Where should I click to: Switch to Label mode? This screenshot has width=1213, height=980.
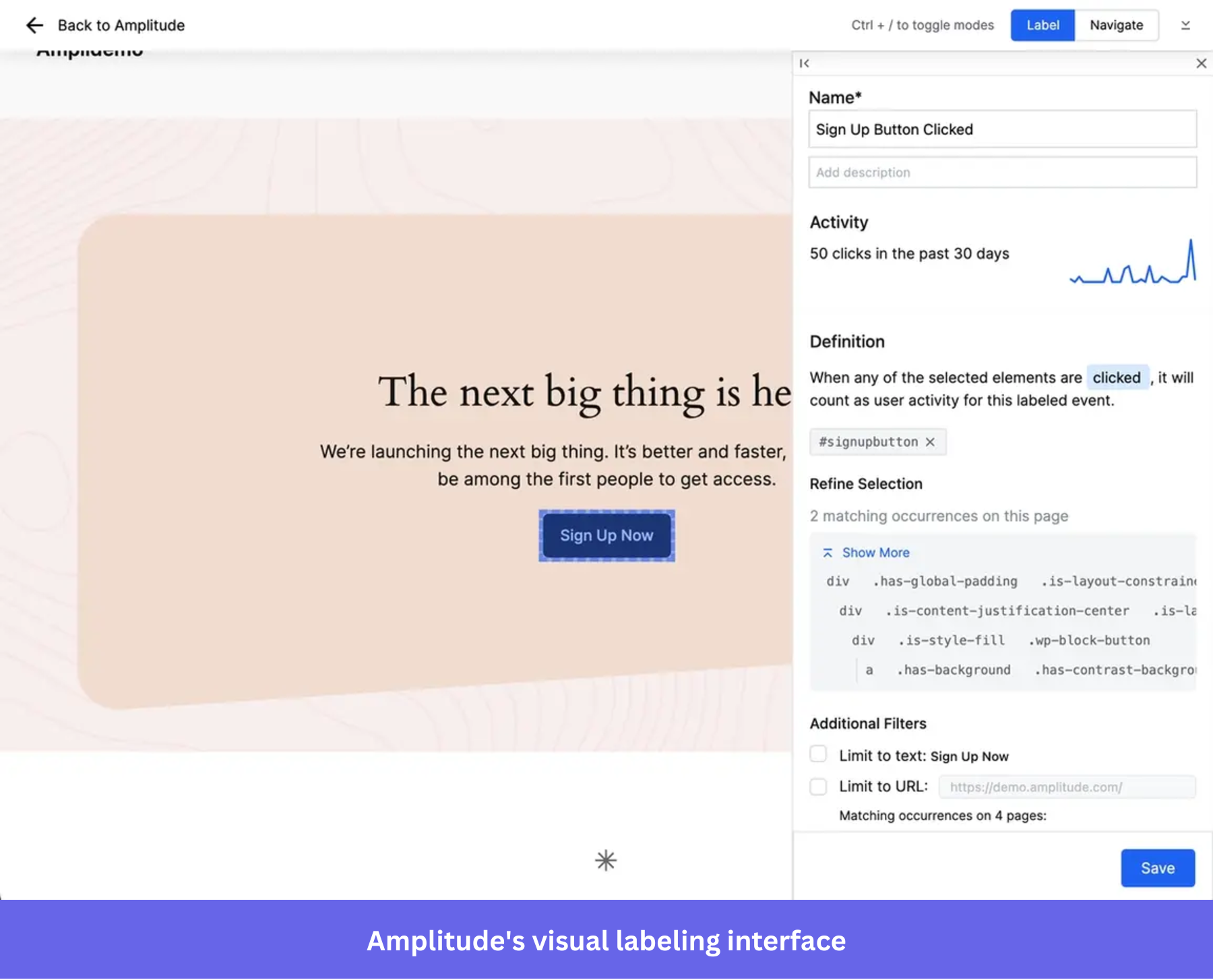click(1043, 26)
